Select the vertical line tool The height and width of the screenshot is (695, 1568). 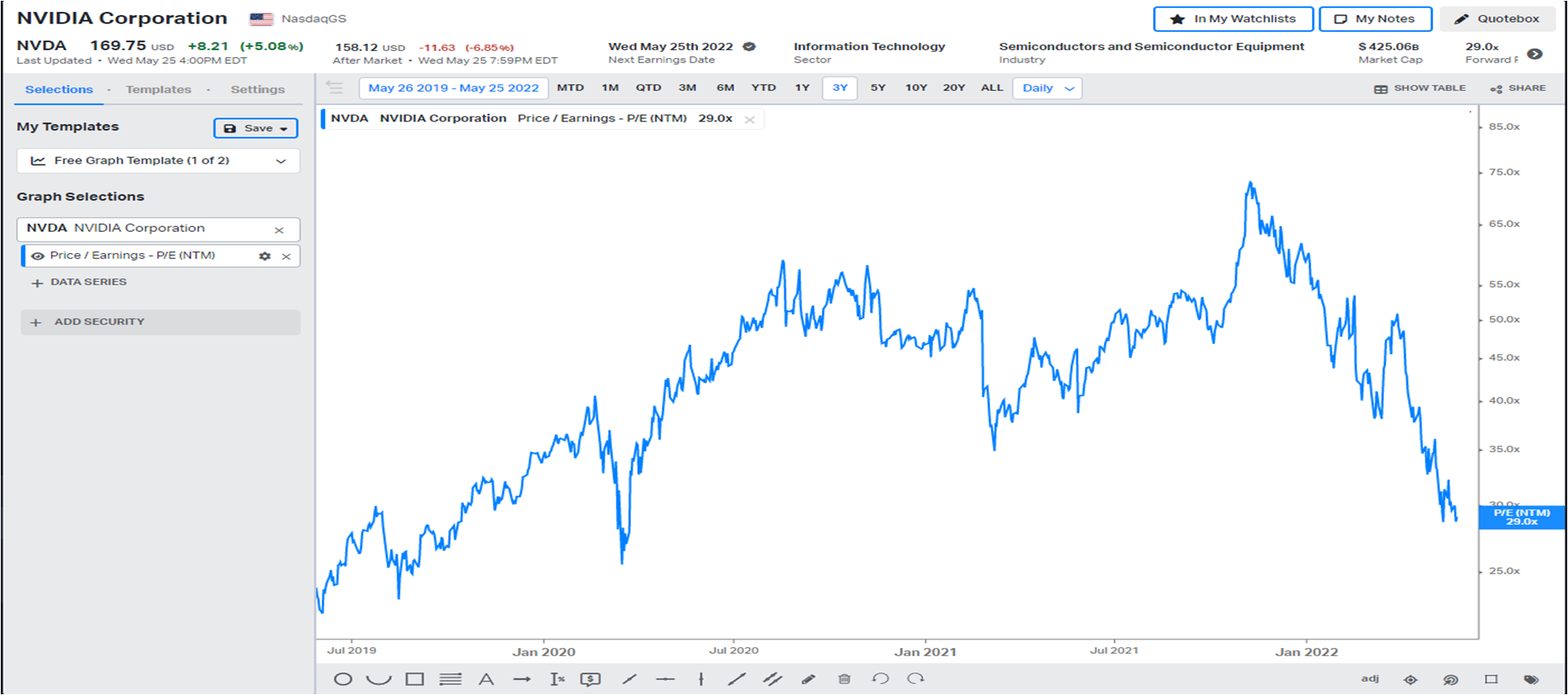pos(701,679)
